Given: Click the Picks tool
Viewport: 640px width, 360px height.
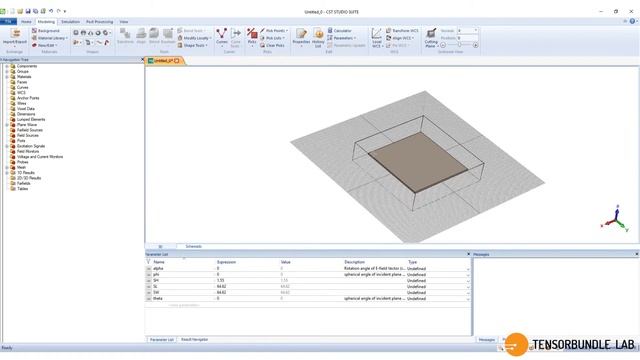Looking at the screenshot, I should (252, 38).
